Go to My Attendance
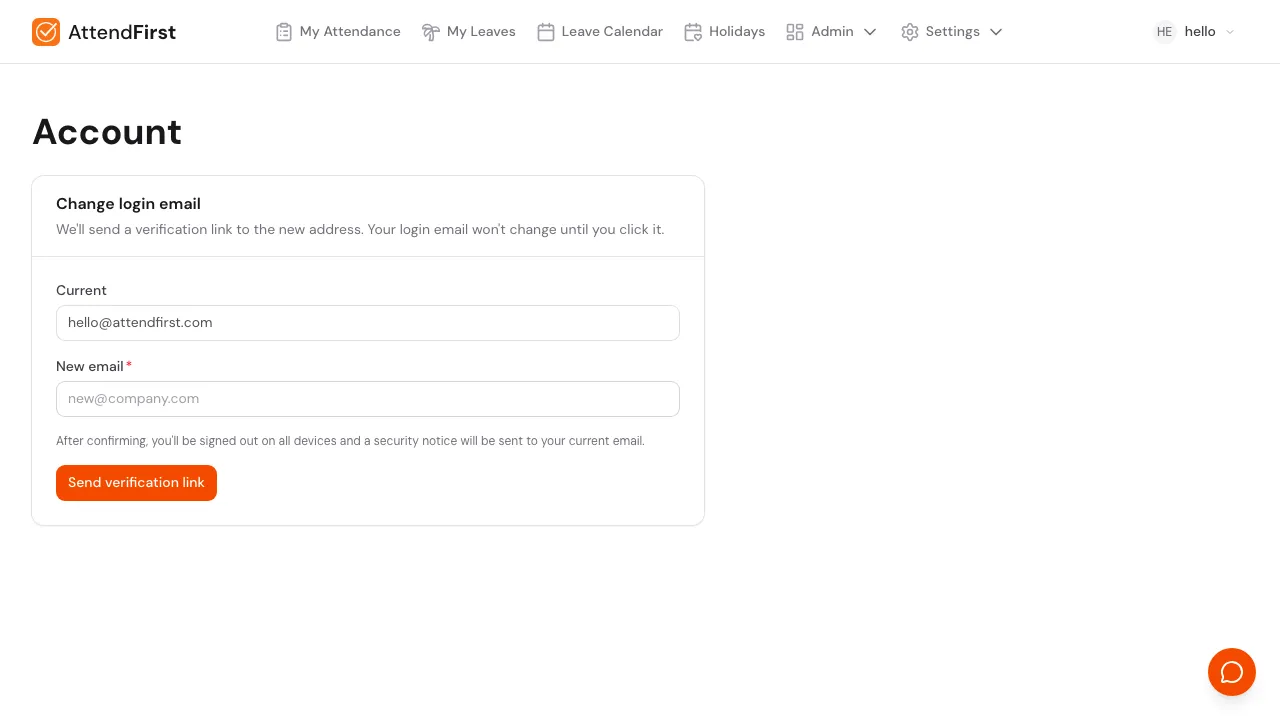This screenshot has height=720, width=1280. coord(350,32)
